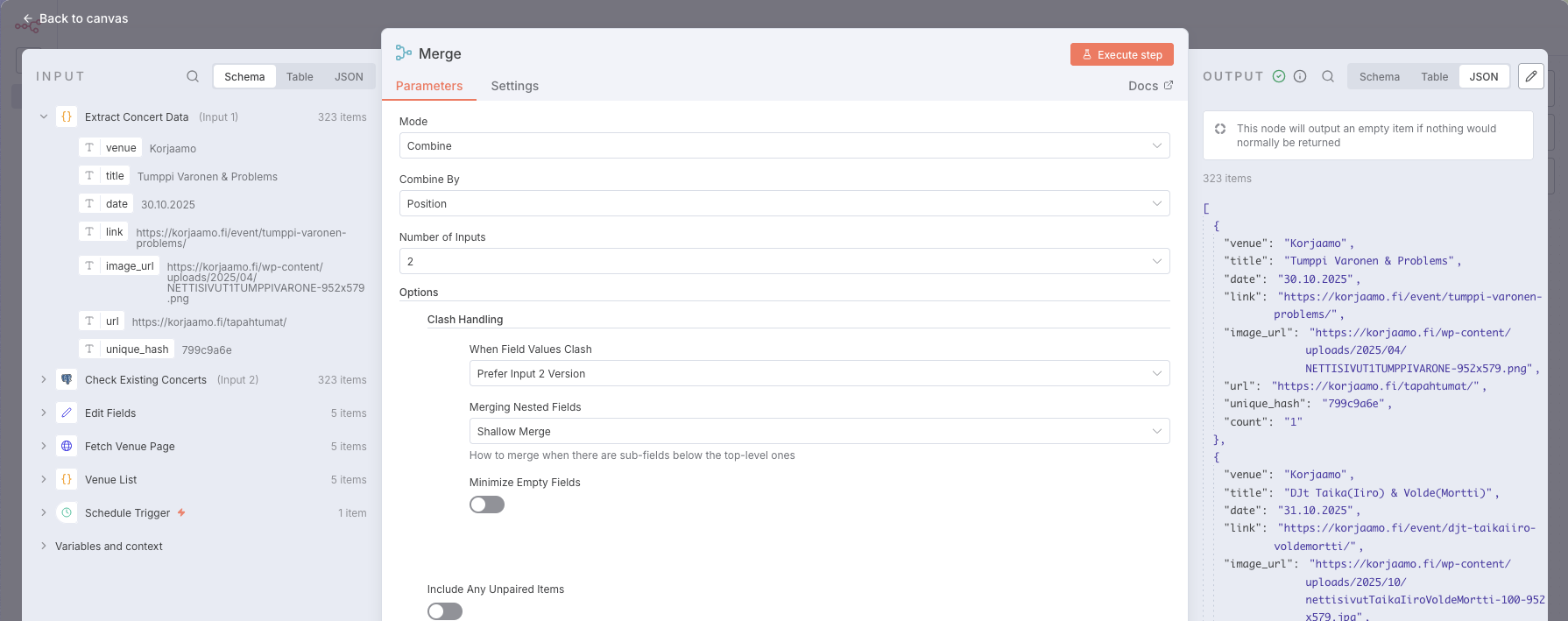Click Edit Fields pencil node icon
This screenshot has height=621, width=1568.
click(x=67, y=413)
